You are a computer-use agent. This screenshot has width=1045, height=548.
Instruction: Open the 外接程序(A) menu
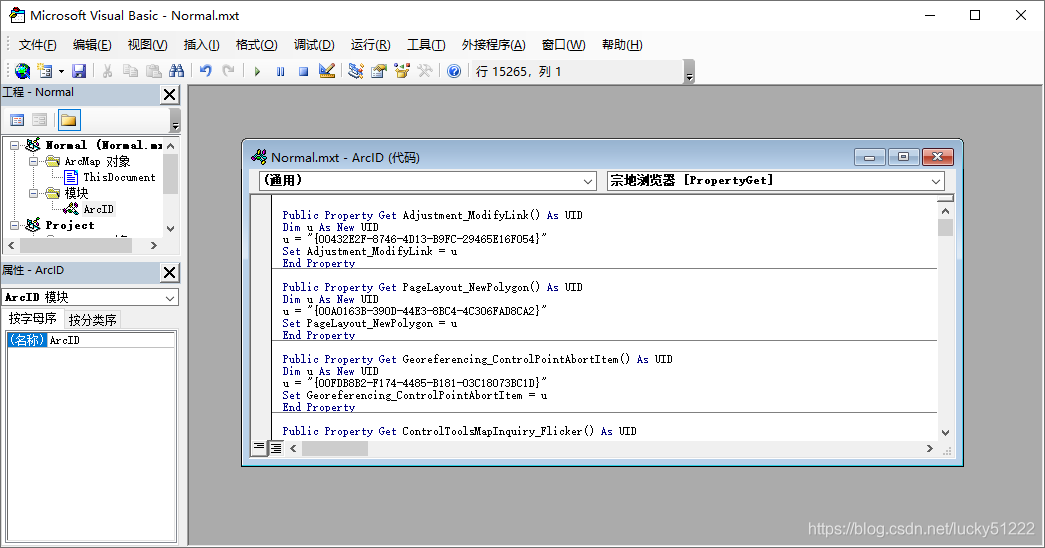[x=493, y=45]
